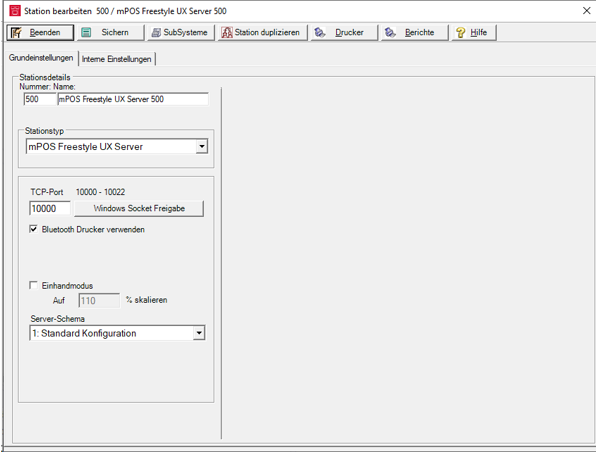Click the Hilfe question mark icon
The width and height of the screenshot is (597, 454).
(460, 33)
